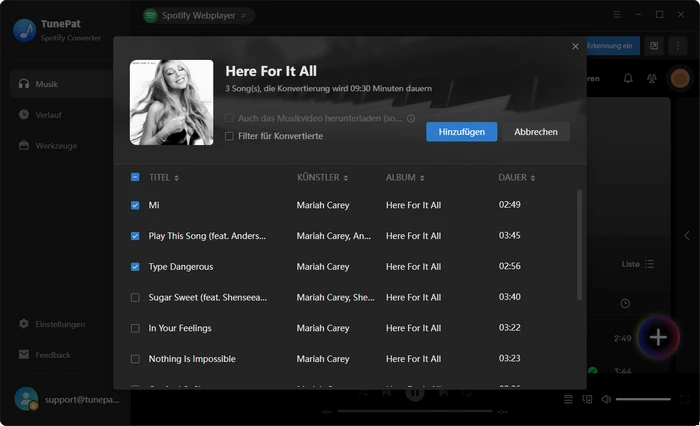
Task: Toggle repeat in player bar
Action: [467, 393]
